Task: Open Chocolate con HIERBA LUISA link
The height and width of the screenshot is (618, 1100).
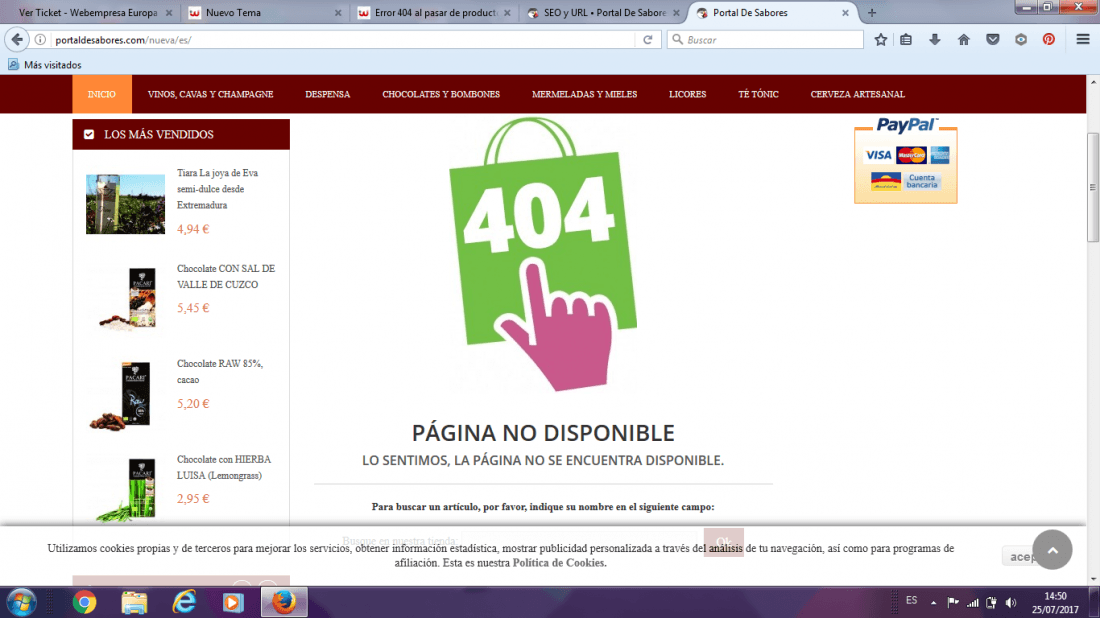Action: point(224,467)
